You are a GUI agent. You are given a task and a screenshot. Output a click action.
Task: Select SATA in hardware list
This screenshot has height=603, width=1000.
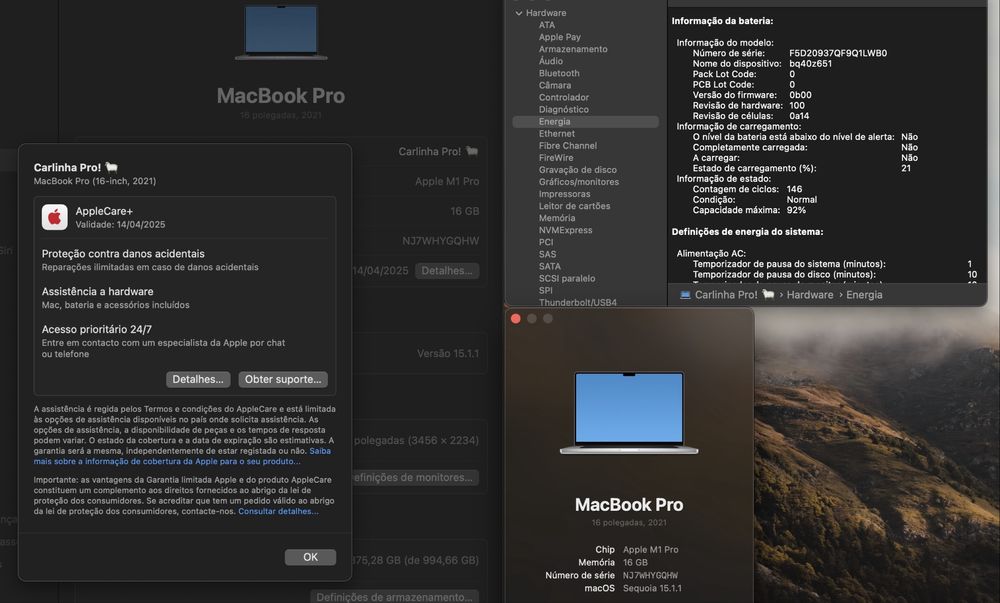(x=550, y=267)
